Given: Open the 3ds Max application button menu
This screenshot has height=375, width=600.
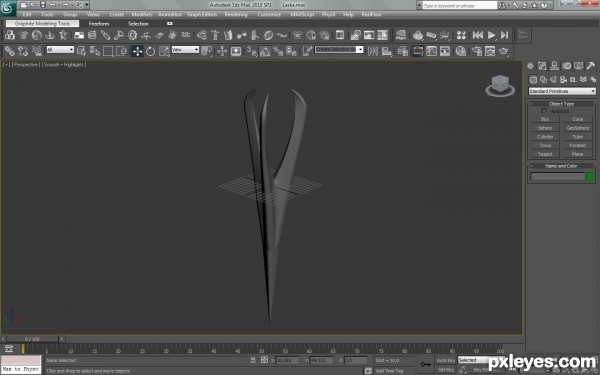Looking at the screenshot, I should tap(8, 8).
